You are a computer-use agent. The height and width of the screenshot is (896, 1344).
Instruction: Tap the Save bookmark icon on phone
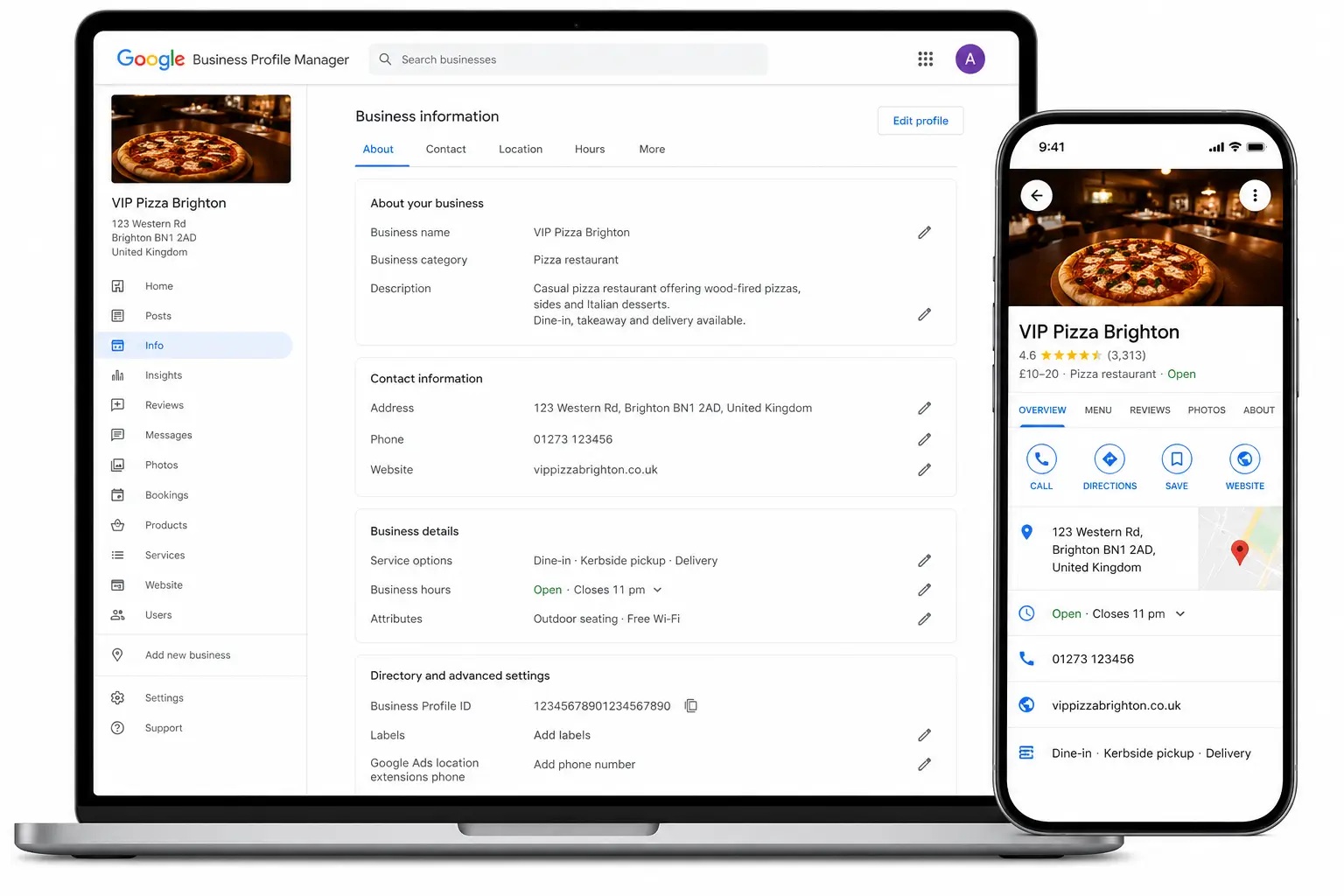pyautogui.click(x=1177, y=459)
